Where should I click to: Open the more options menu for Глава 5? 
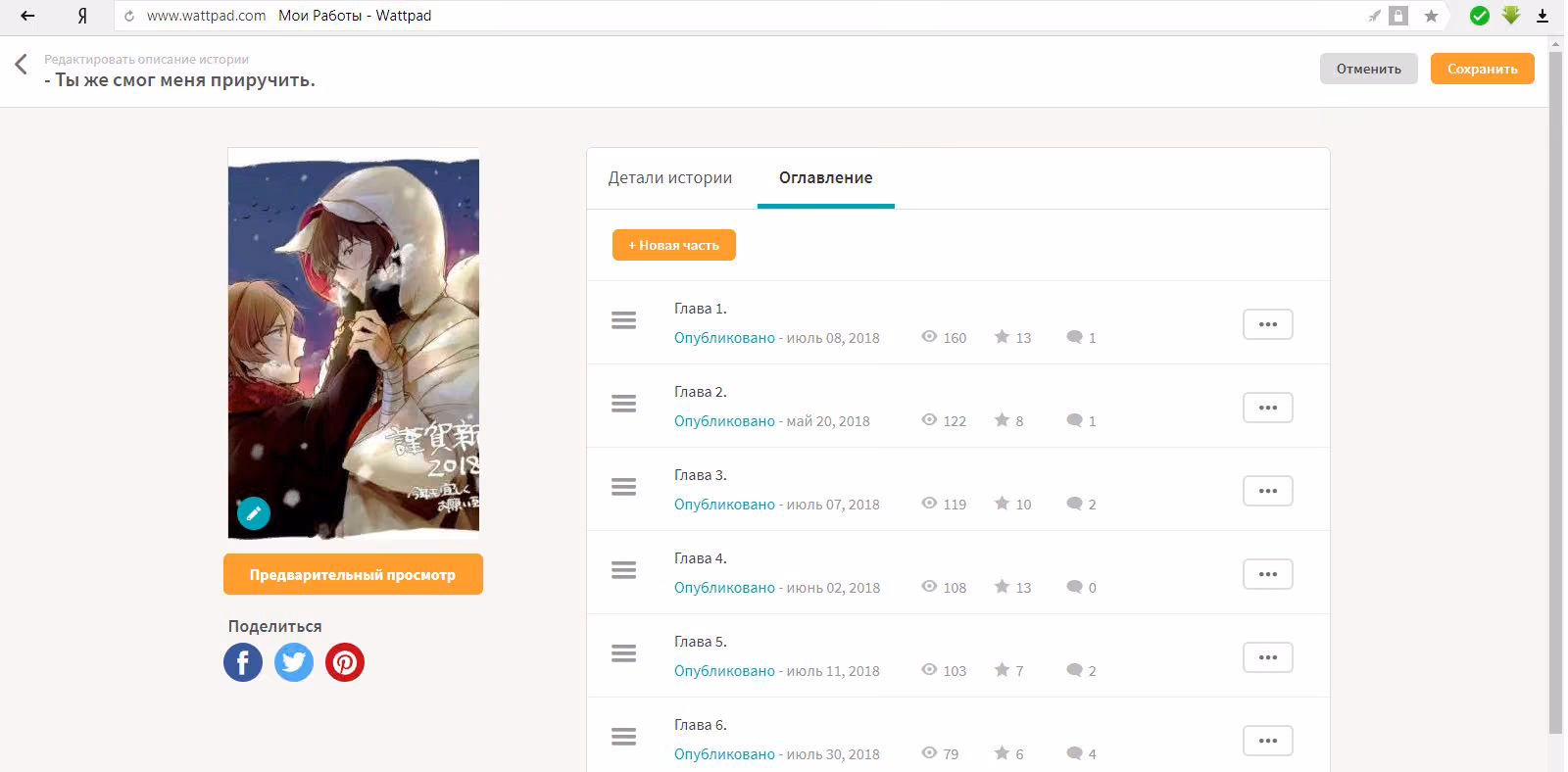click(1268, 657)
